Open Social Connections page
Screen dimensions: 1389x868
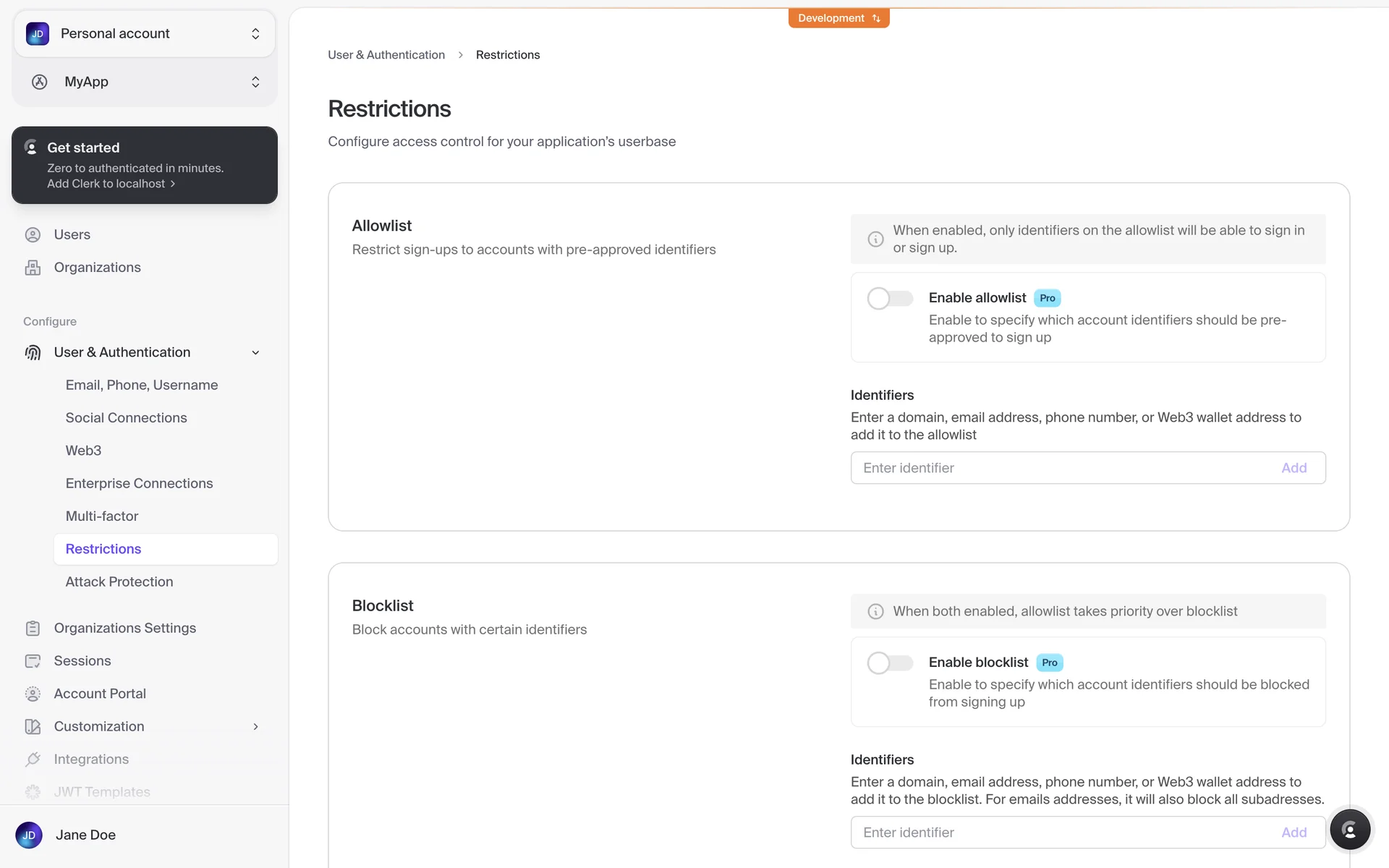click(x=126, y=417)
